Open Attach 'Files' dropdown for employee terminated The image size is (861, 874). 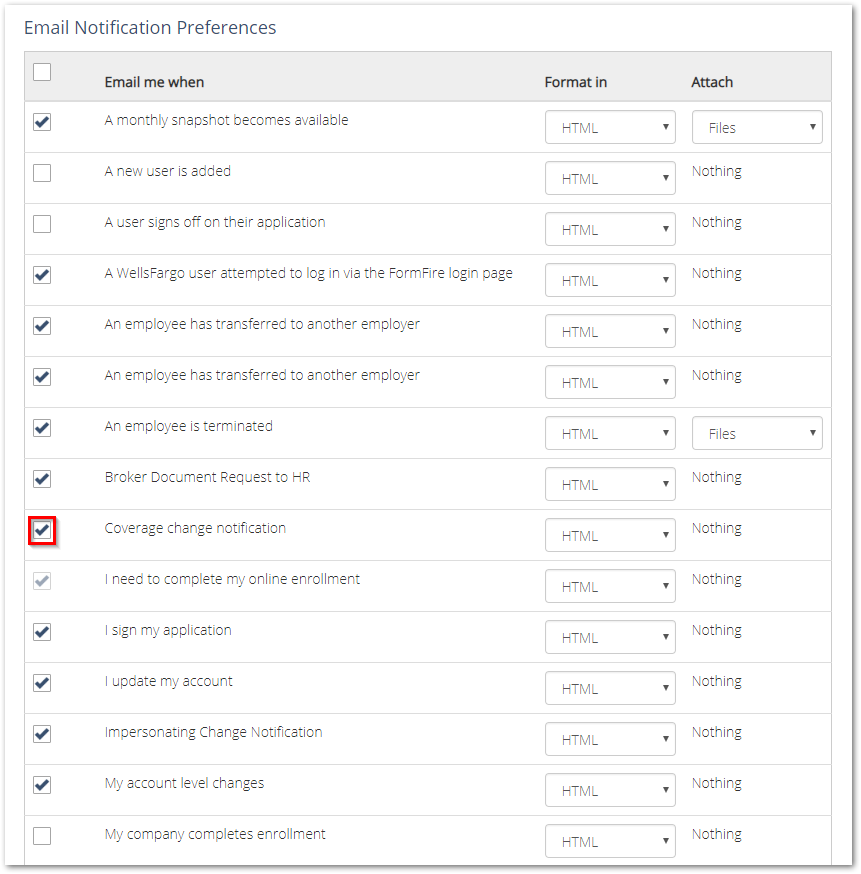tap(757, 433)
